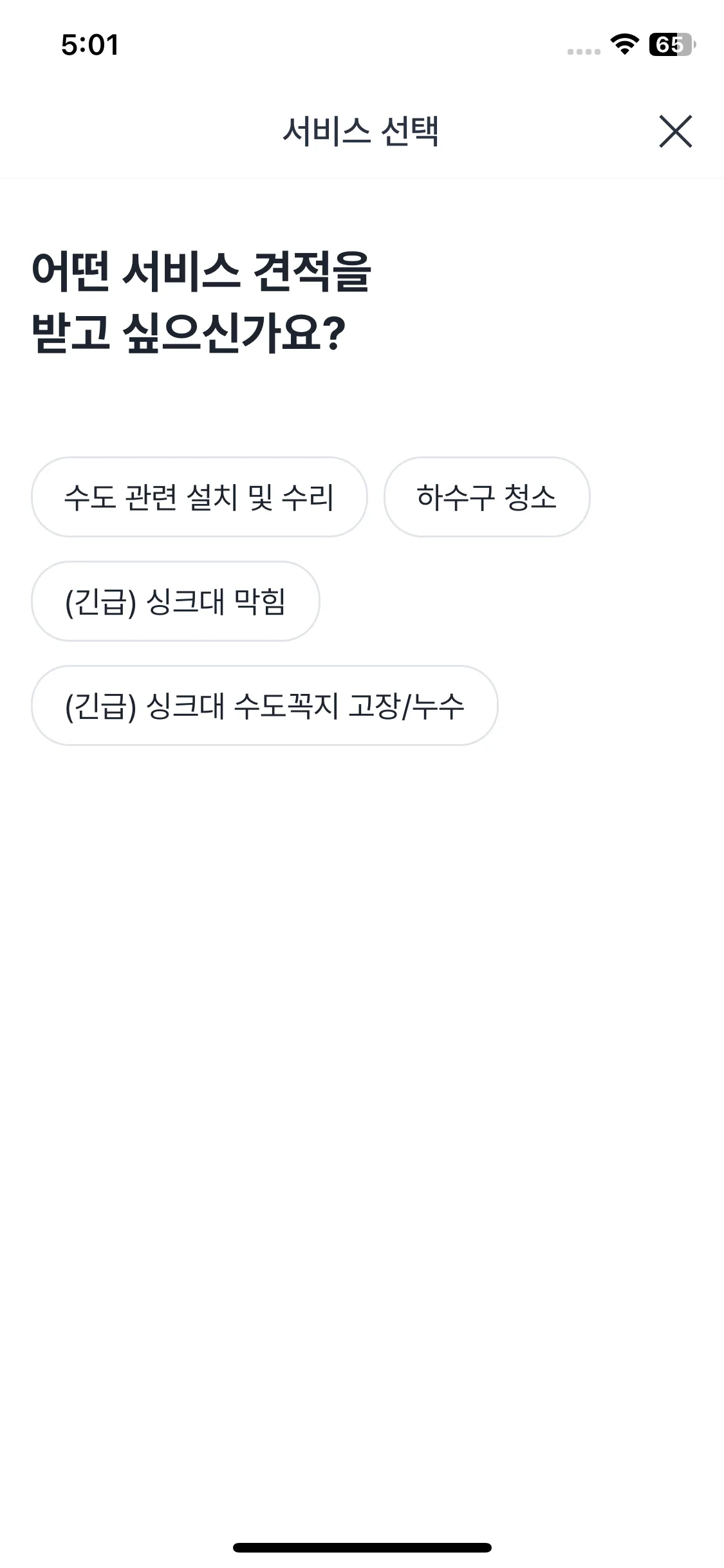The width and height of the screenshot is (724, 1568).
Task: Tap the cellular signal dots
Action: pyautogui.click(x=584, y=51)
